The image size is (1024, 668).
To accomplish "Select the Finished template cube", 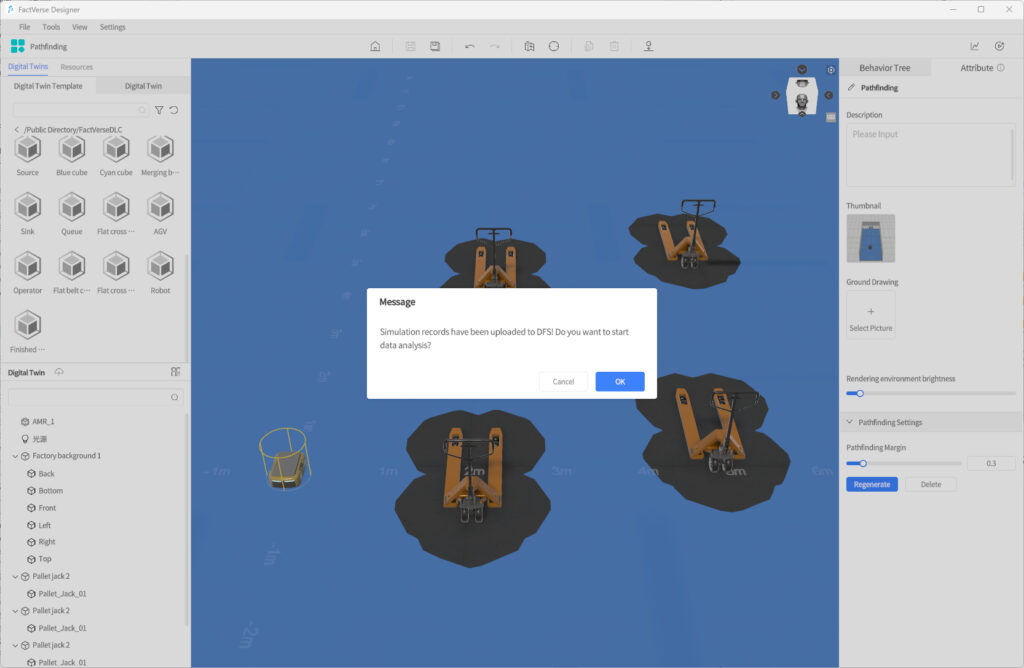I will [27, 326].
